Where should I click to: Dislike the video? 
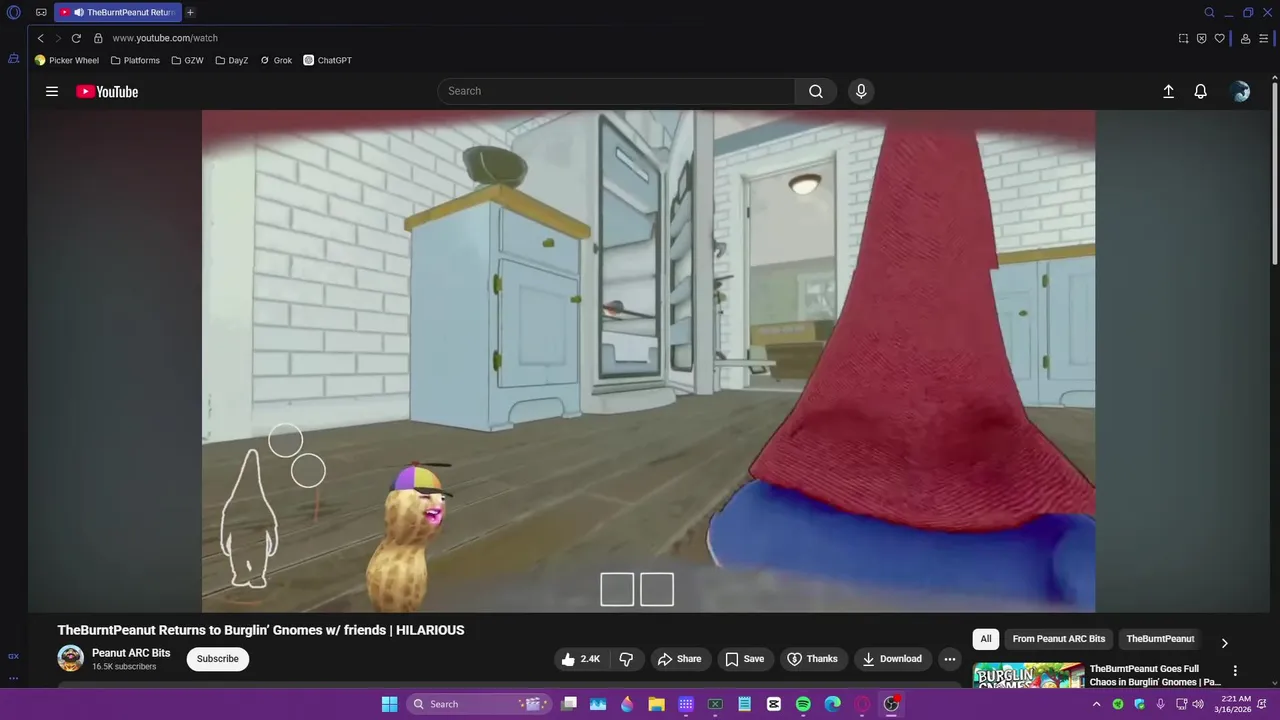pos(627,659)
